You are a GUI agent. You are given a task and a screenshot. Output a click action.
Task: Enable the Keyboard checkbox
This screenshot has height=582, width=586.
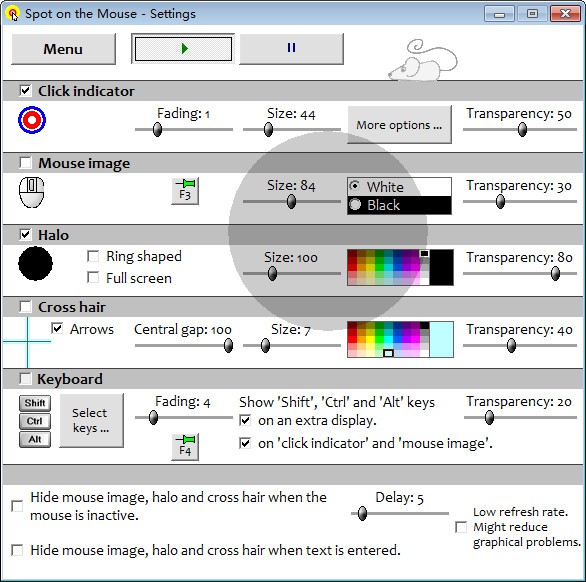point(25,379)
